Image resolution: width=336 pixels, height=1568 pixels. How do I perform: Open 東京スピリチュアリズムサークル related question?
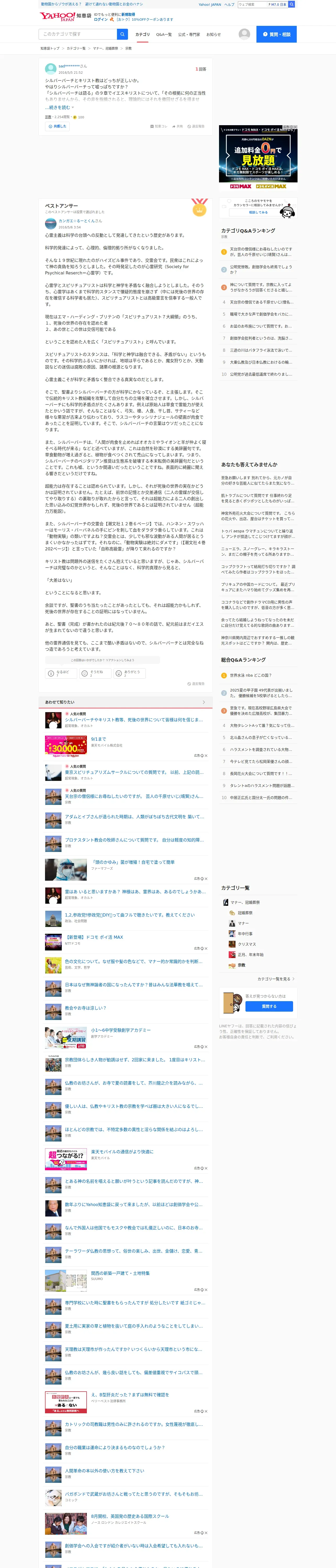click(x=134, y=773)
